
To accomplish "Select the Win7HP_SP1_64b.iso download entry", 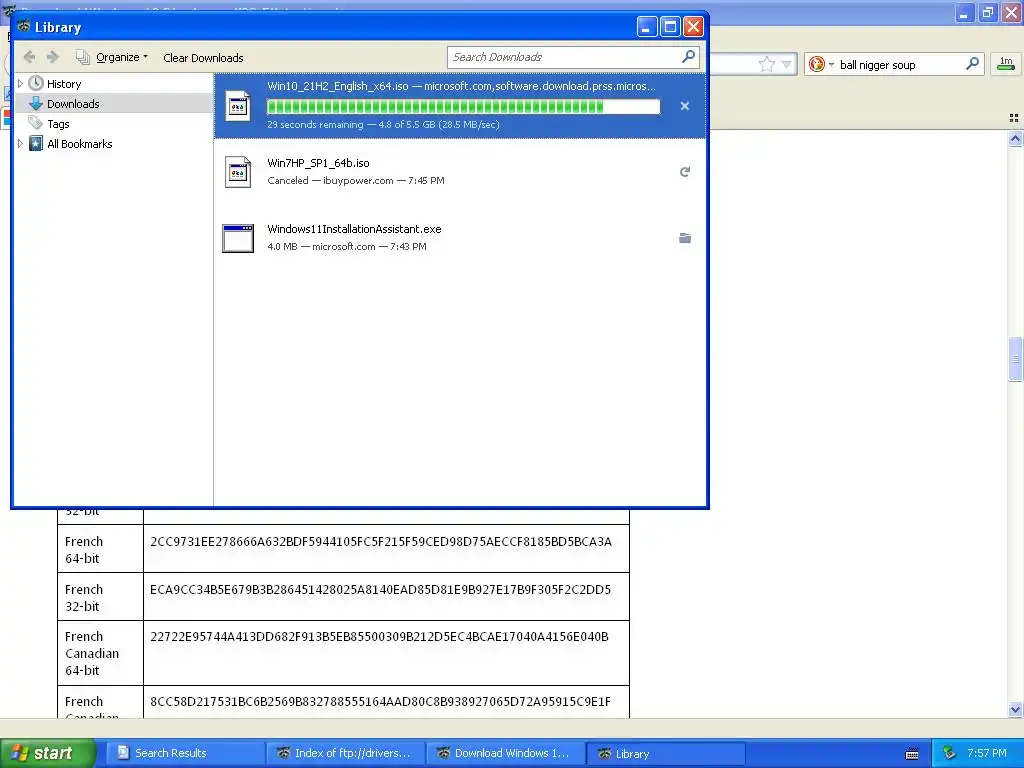I will pyautogui.click(x=460, y=172).
